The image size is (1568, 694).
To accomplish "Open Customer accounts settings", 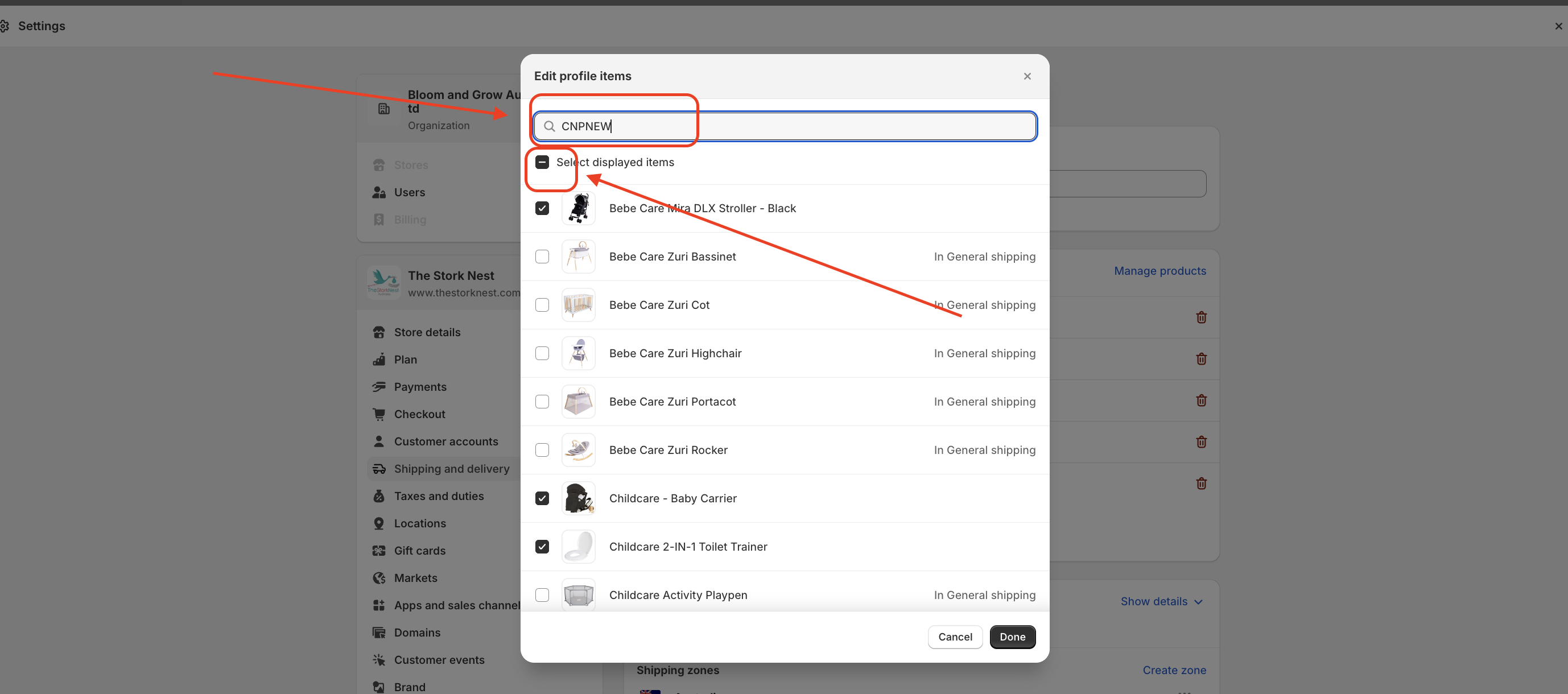I will 445,441.
